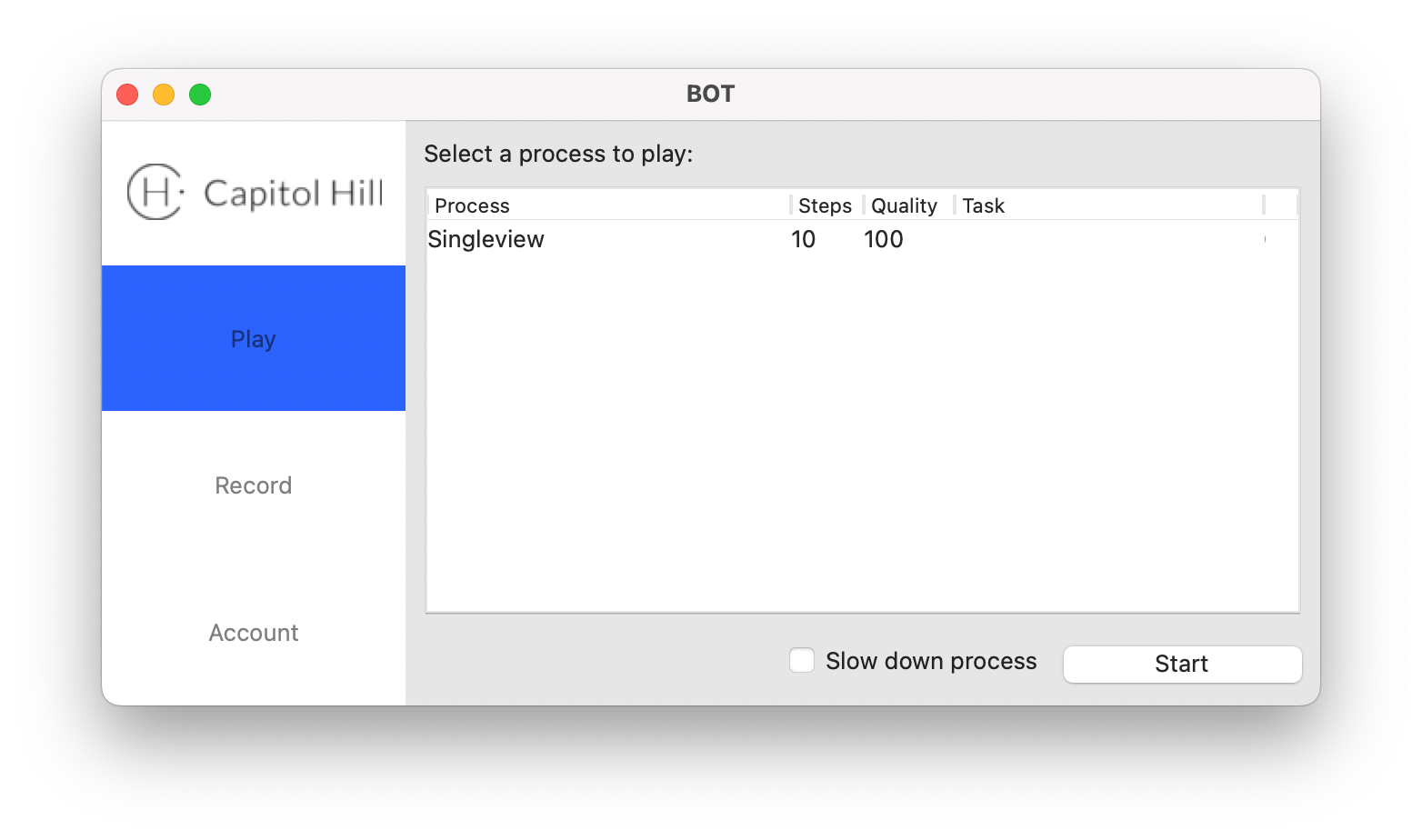Image resolution: width=1422 pixels, height=840 pixels.
Task: Click the BOT title bar text
Action: (x=710, y=94)
